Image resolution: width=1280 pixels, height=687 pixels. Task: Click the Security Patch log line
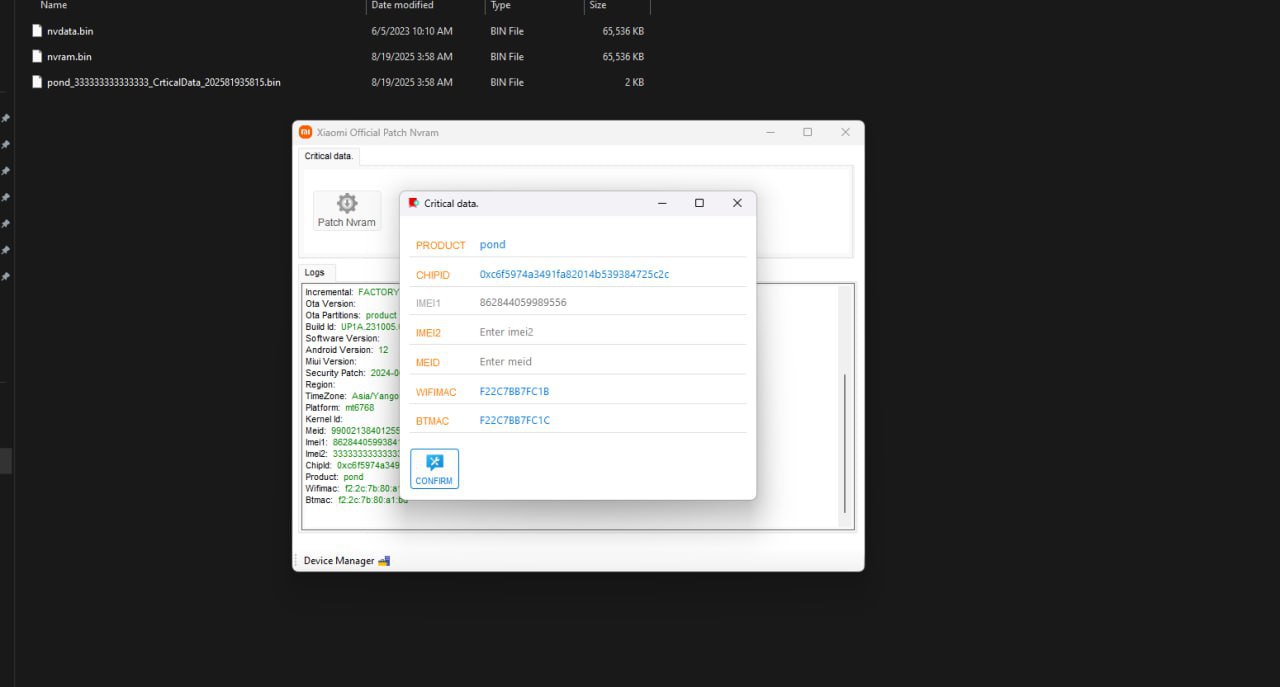pyautogui.click(x=352, y=373)
